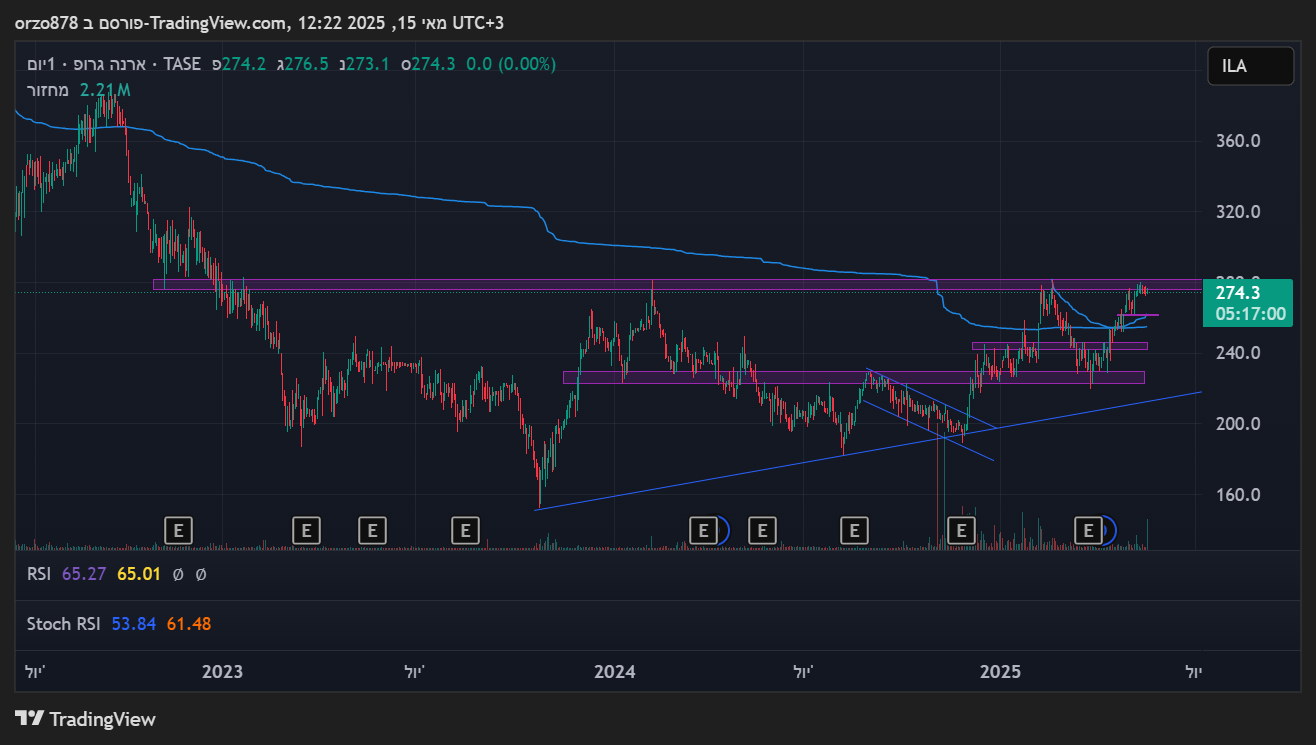Click the purple RSI value 65.27
Image resolution: width=1316 pixels, height=745 pixels.
tap(84, 574)
